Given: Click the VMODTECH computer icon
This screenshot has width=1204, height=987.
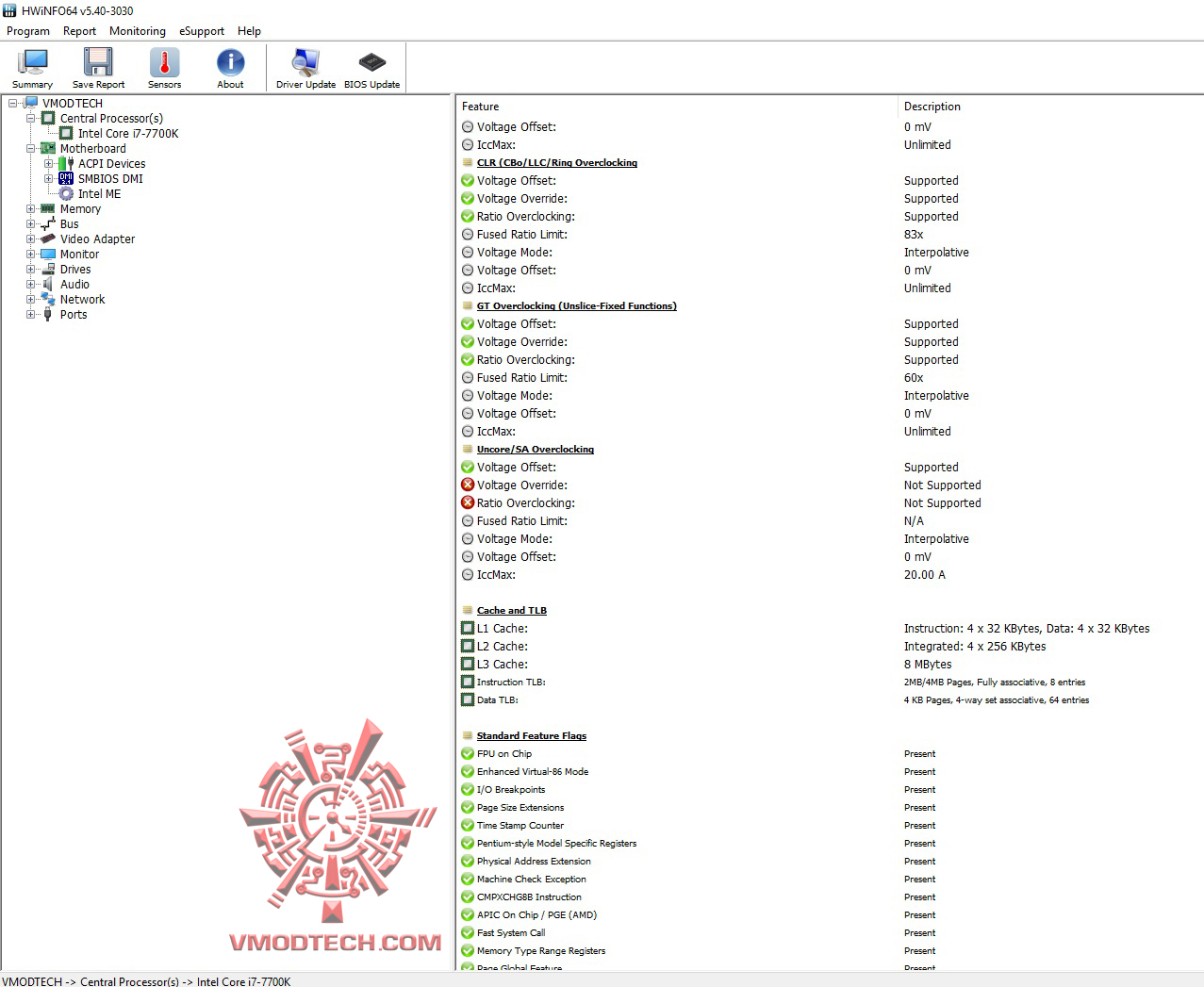Looking at the screenshot, I should coord(30,104).
